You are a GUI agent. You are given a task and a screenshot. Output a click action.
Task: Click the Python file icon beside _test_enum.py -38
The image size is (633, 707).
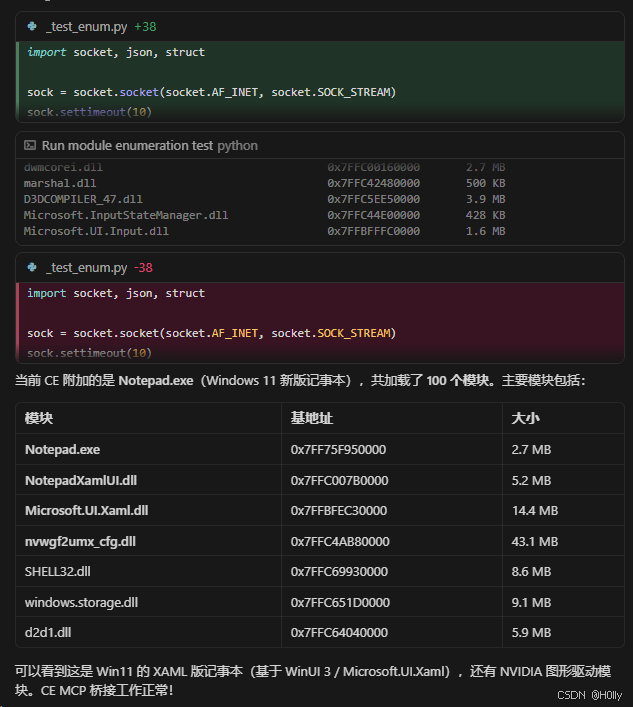[32, 267]
